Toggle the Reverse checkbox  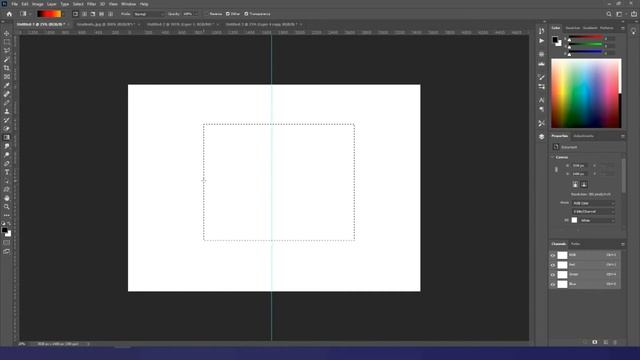click(x=207, y=14)
